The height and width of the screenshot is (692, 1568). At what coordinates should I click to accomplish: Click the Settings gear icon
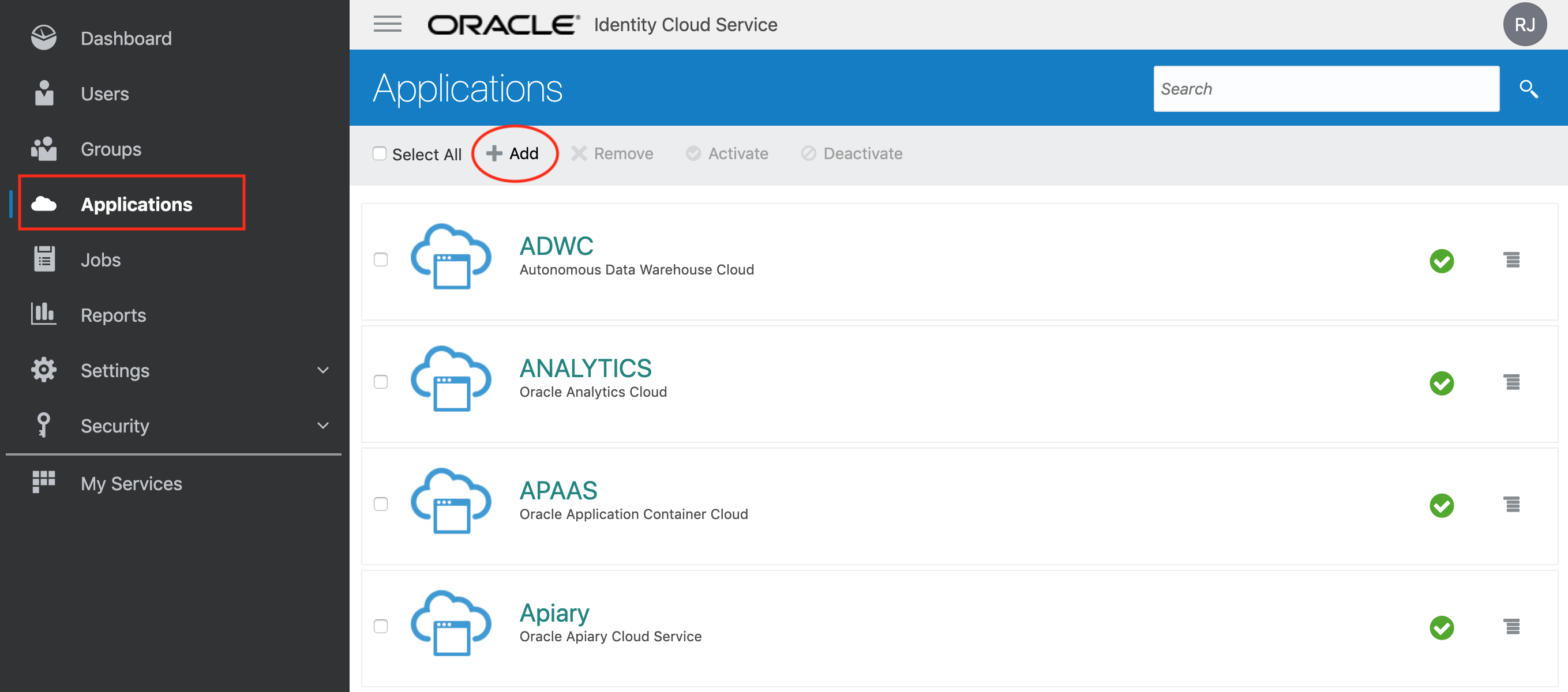click(x=44, y=370)
